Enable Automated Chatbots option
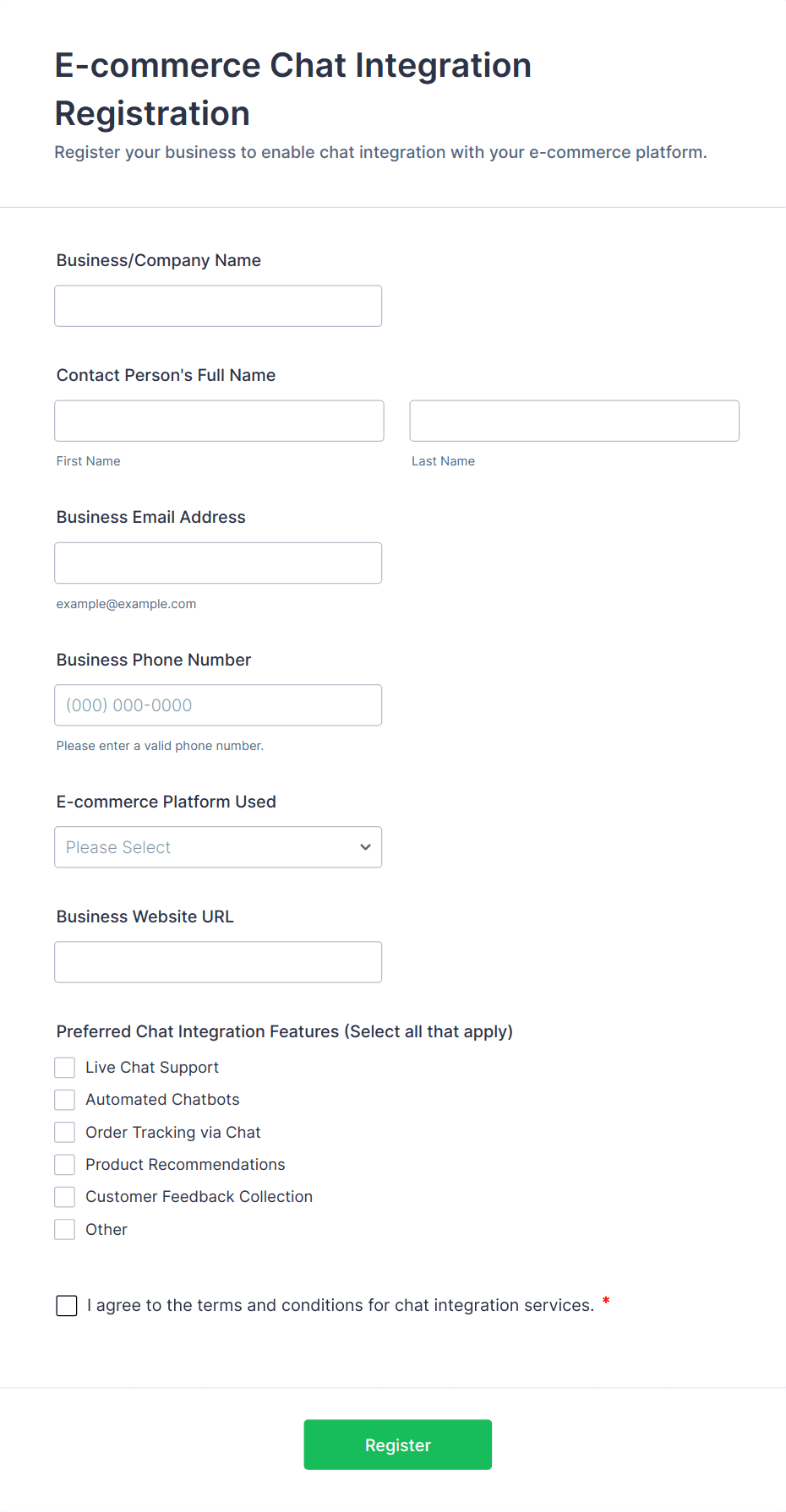Viewport: 786px width, 1512px height. [65, 1100]
